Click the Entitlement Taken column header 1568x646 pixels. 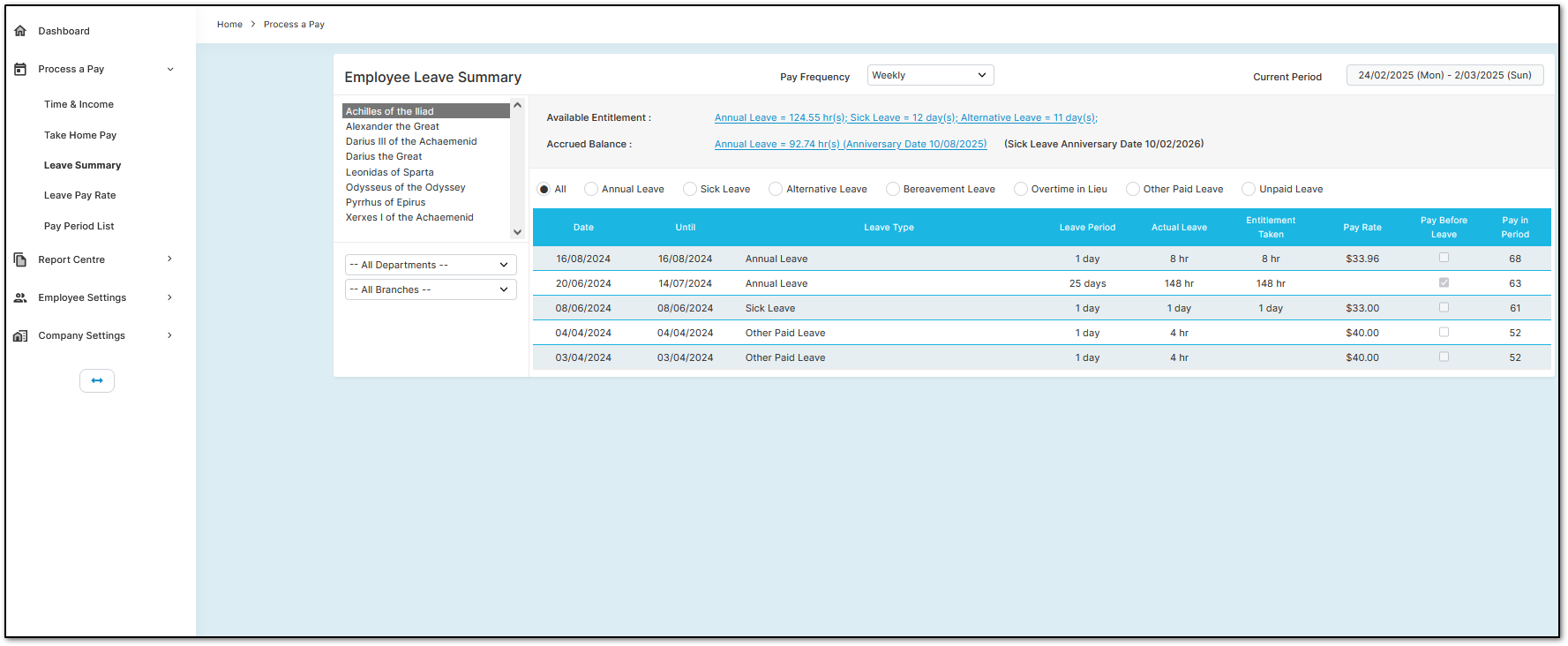1271,227
